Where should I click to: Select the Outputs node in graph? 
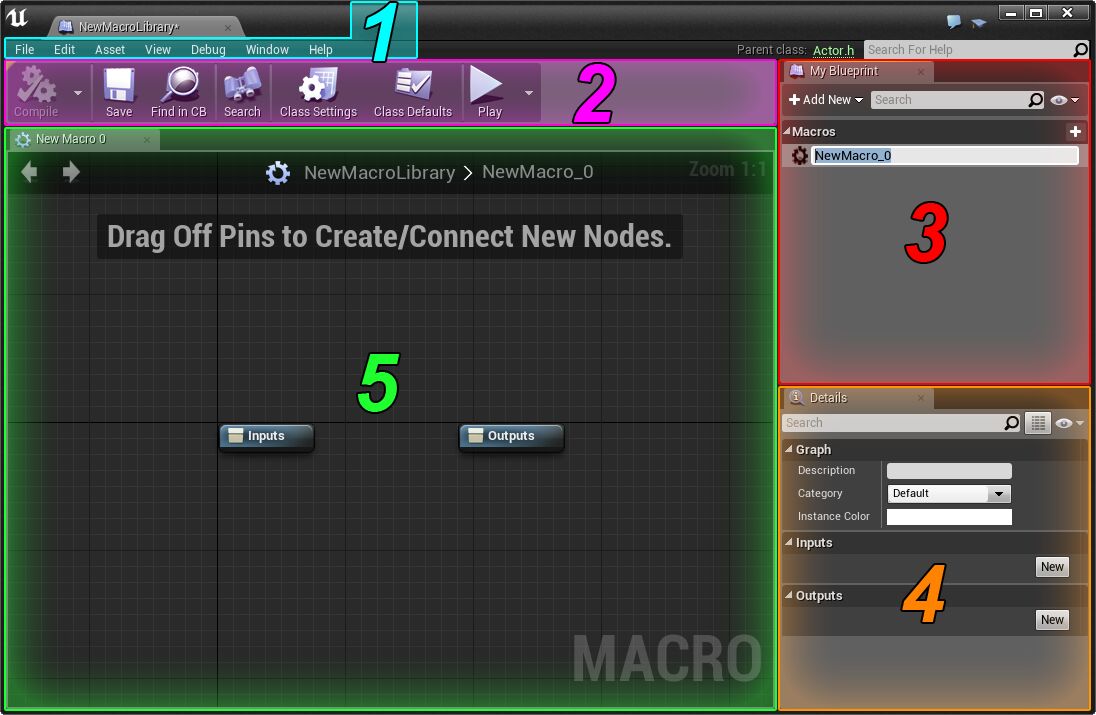coord(511,436)
